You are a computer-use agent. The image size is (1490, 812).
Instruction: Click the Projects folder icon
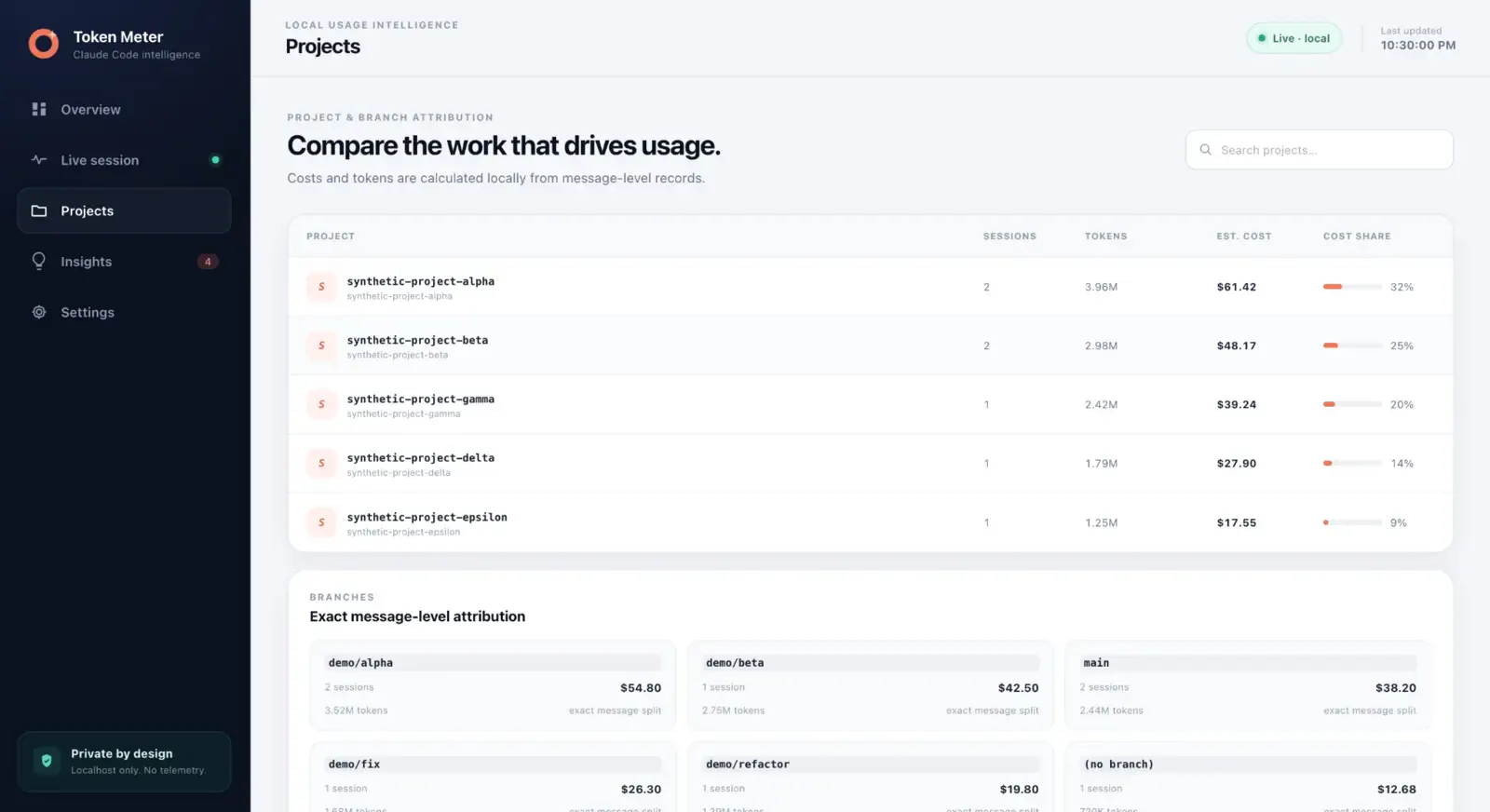click(x=39, y=210)
